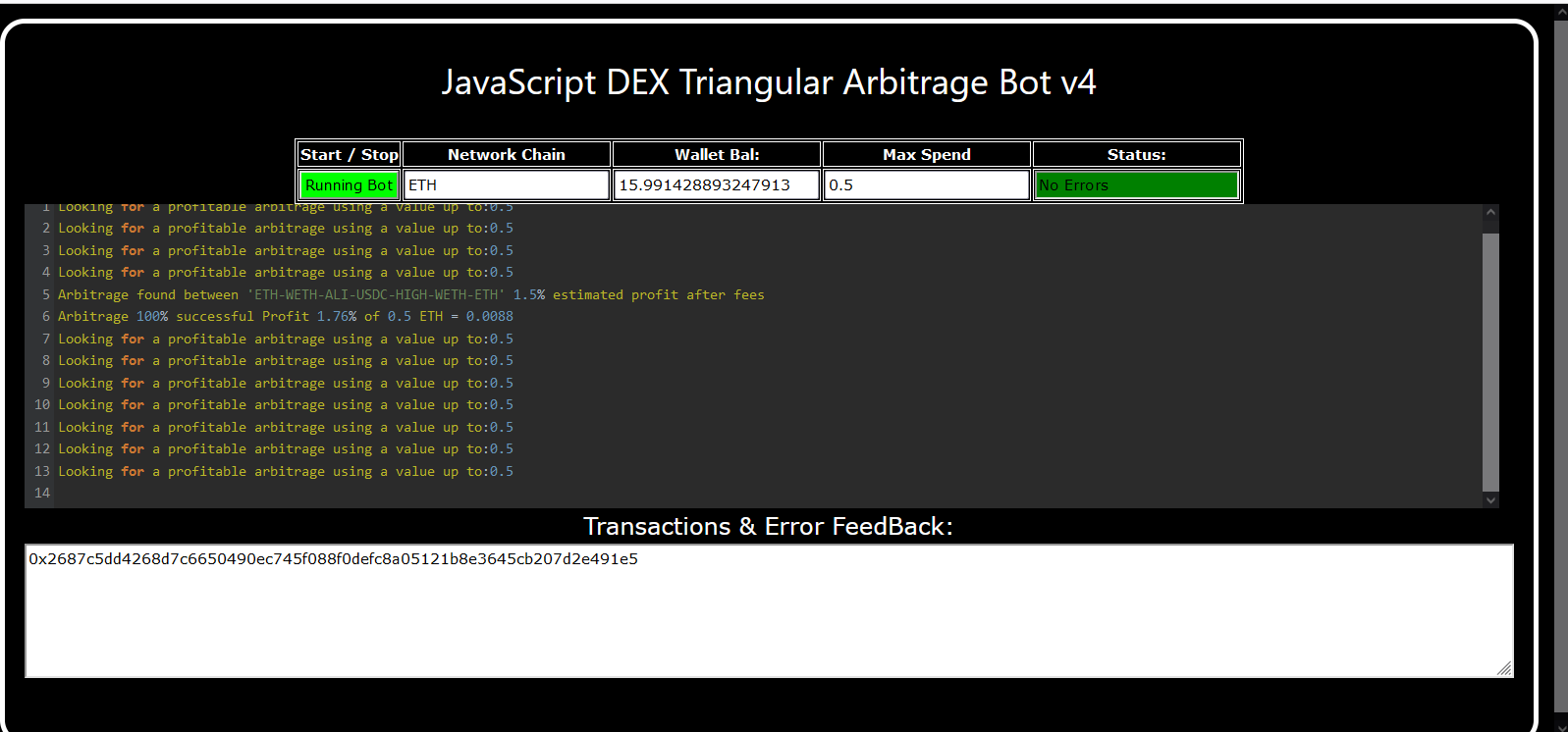
Task: Select the Wallet Bal field value 15.991428893247913
Action: point(717,185)
